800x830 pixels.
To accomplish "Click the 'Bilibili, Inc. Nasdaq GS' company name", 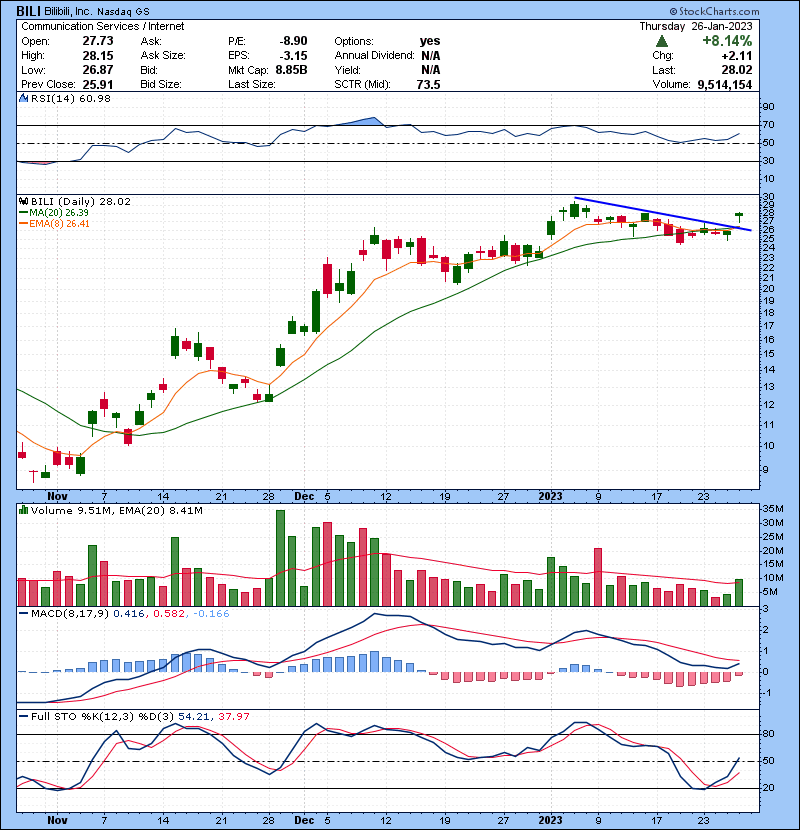I will 97,12.
